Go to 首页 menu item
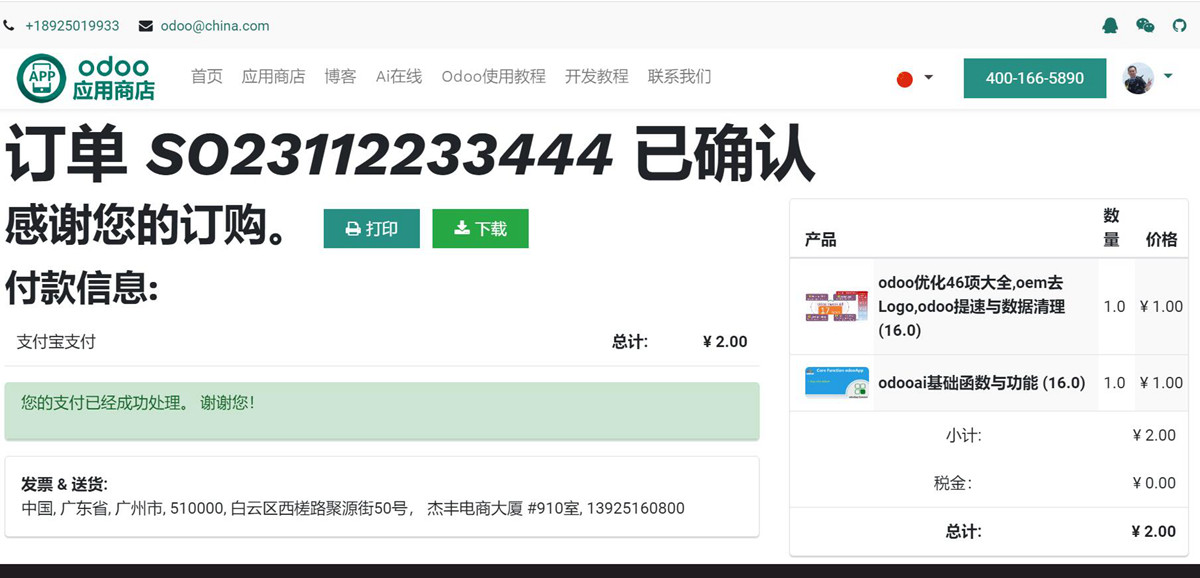The image size is (1200, 578). click(x=207, y=76)
